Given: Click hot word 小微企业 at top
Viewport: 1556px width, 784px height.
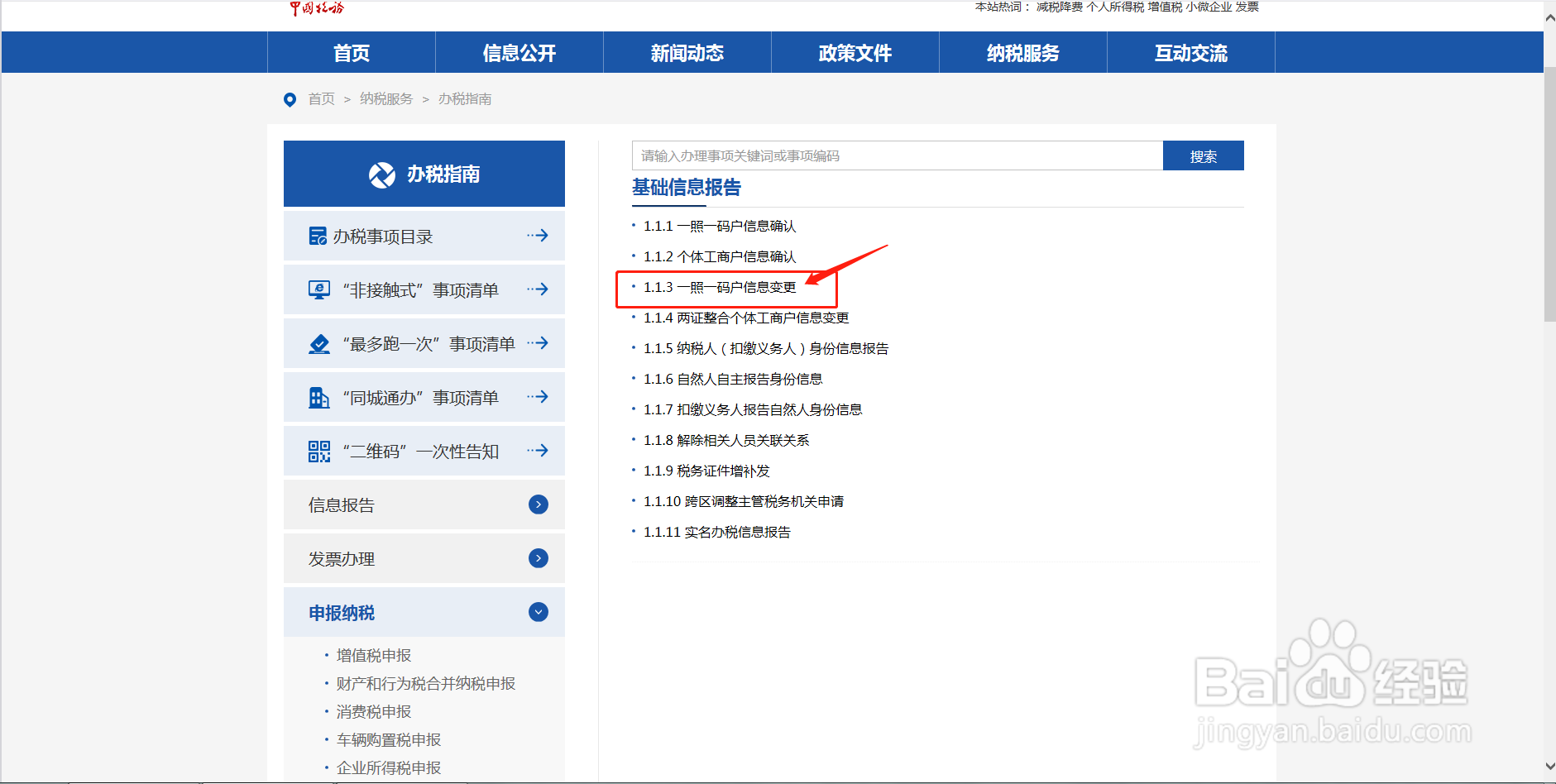Looking at the screenshot, I should [x=1209, y=7].
